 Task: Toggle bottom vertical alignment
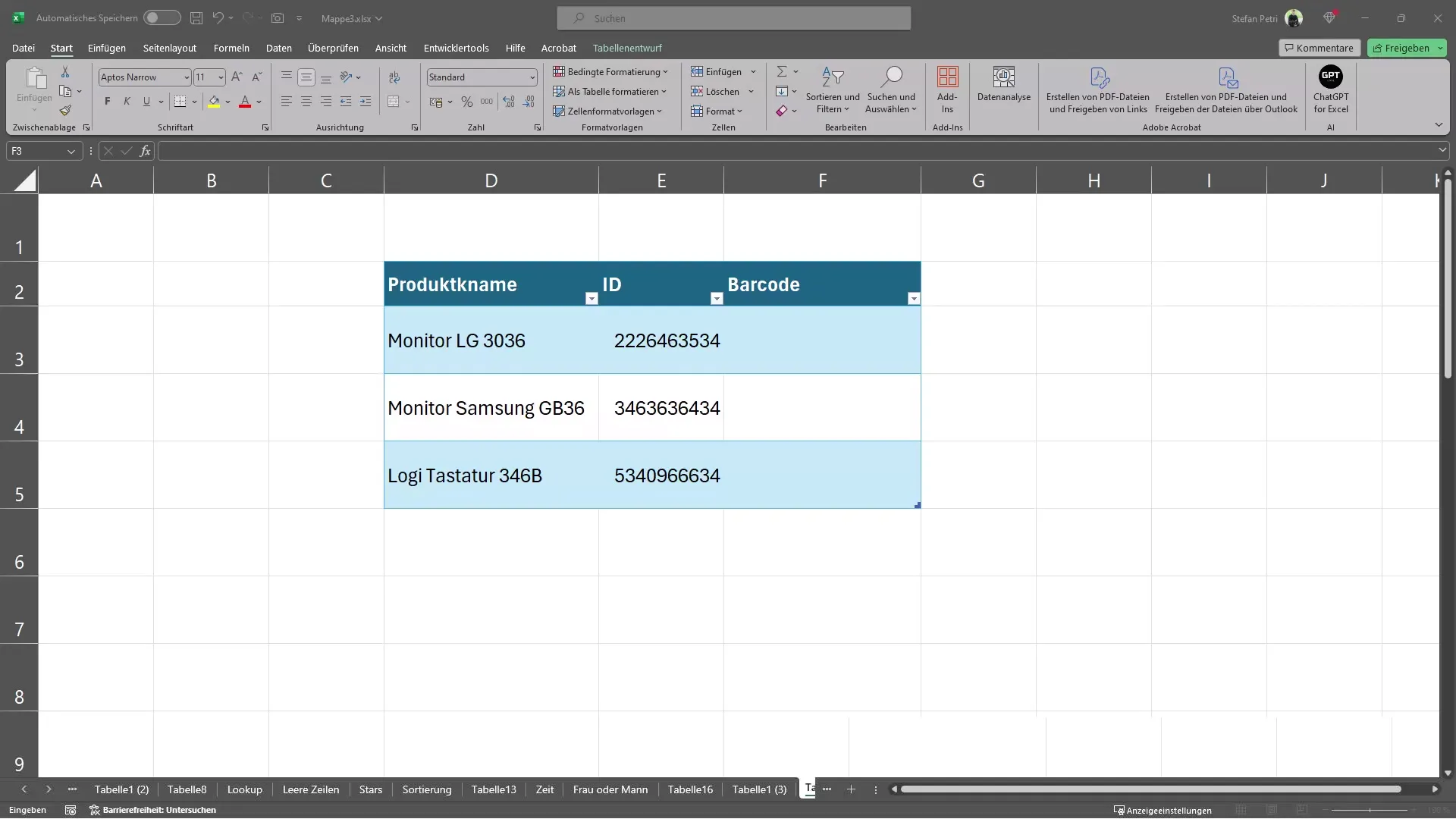(326, 77)
